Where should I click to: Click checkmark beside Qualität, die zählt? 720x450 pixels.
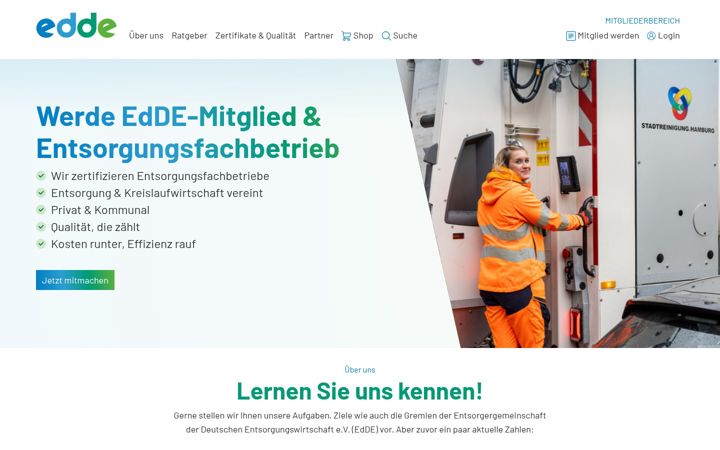click(41, 227)
